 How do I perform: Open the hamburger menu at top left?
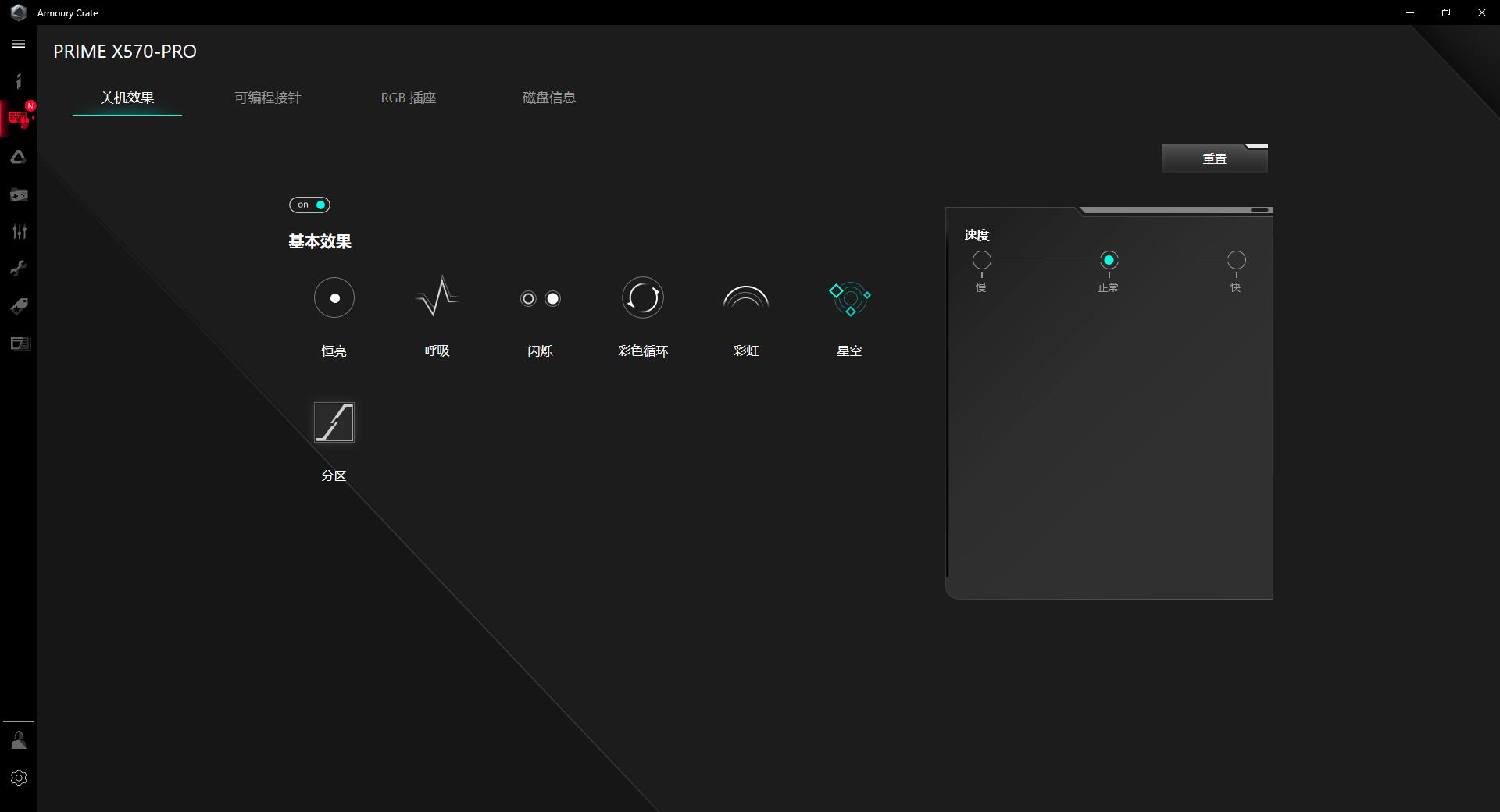(19, 45)
